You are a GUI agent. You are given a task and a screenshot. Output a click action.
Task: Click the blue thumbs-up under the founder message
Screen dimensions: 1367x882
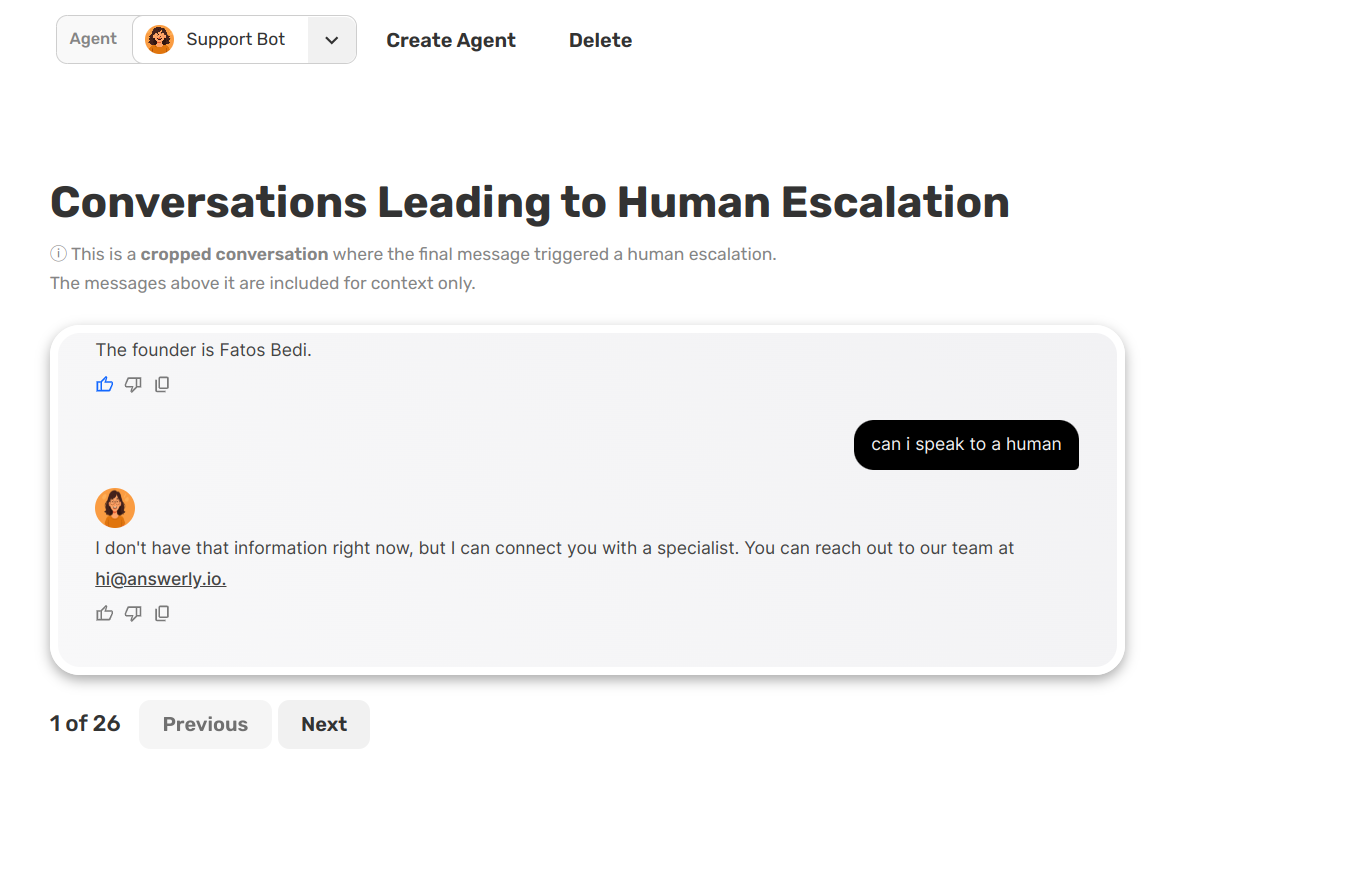tap(105, 384)
